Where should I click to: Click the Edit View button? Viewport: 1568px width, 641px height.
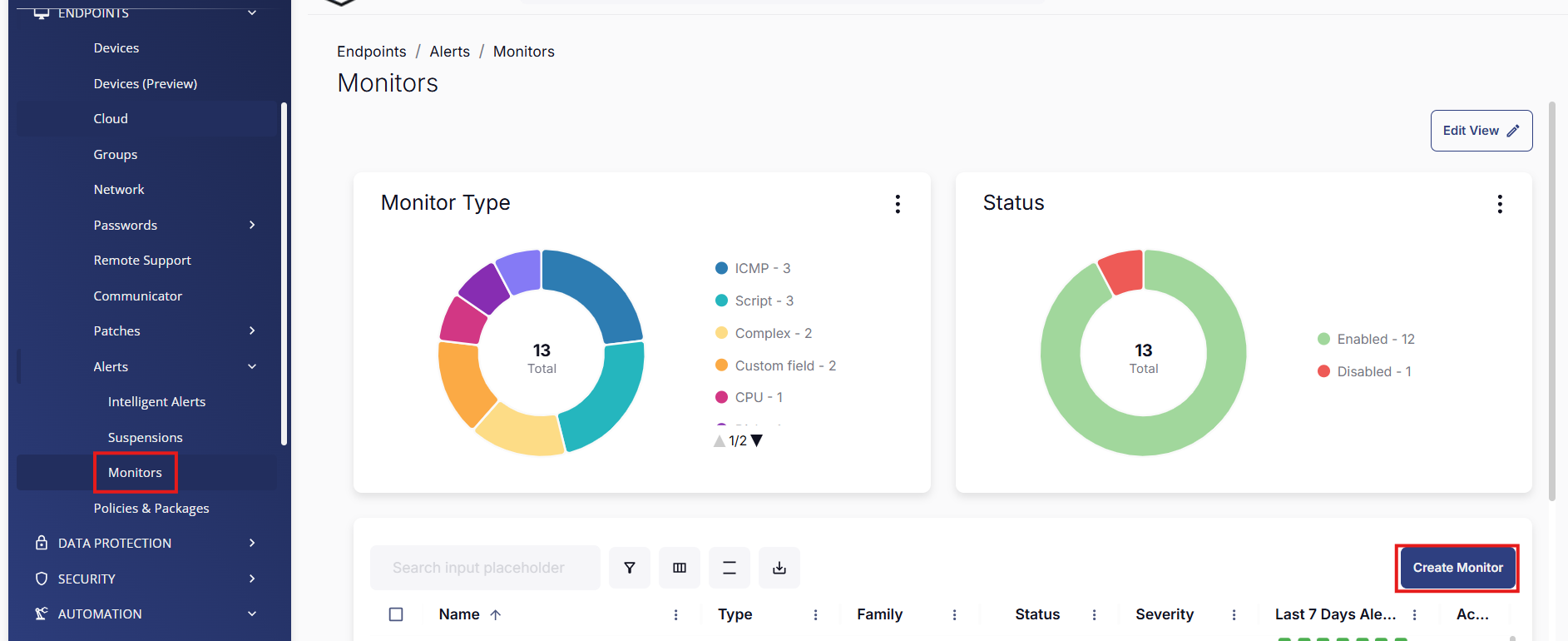1481,131
